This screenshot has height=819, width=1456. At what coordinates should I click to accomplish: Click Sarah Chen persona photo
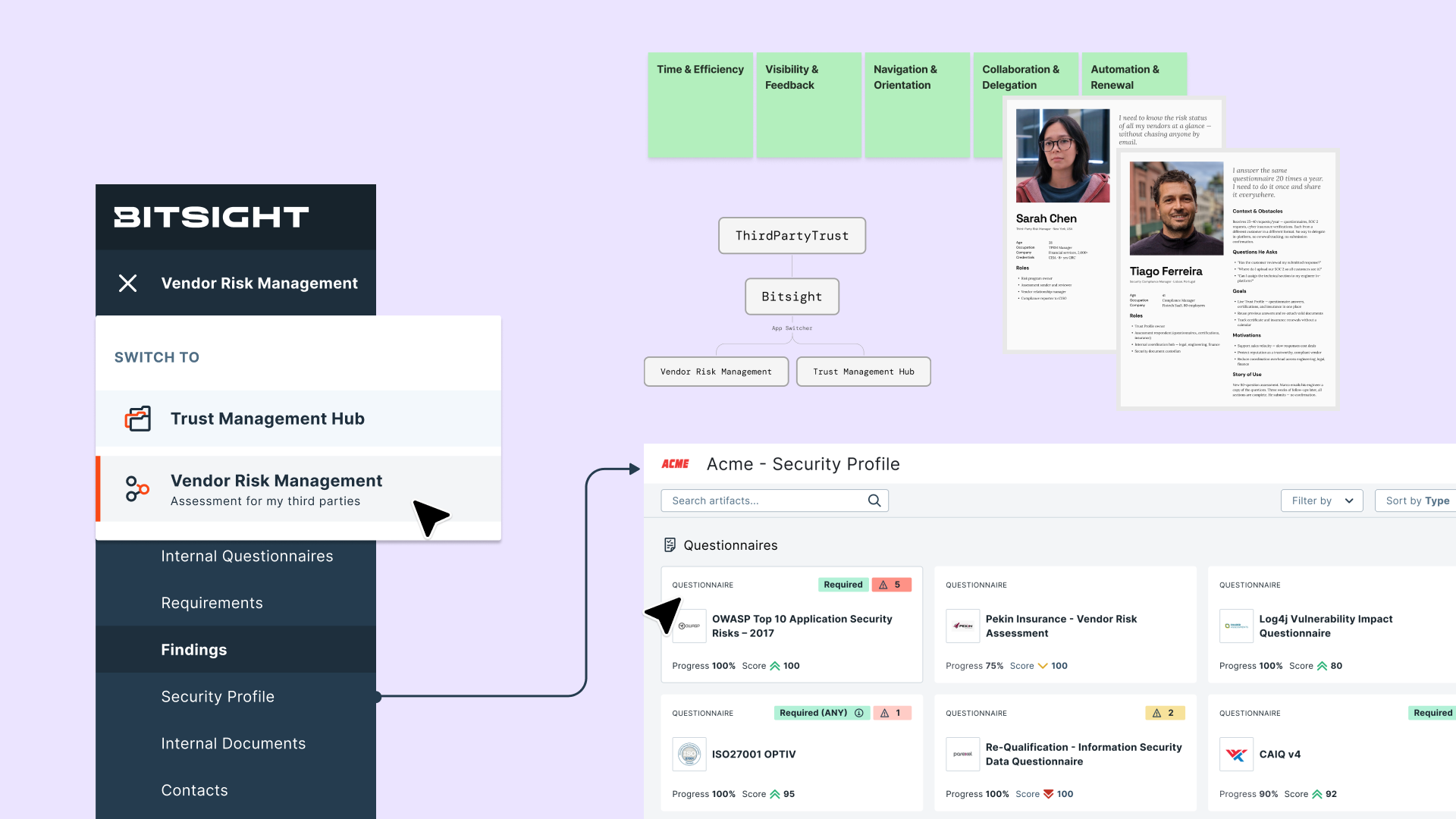[x=1062, y=155]
